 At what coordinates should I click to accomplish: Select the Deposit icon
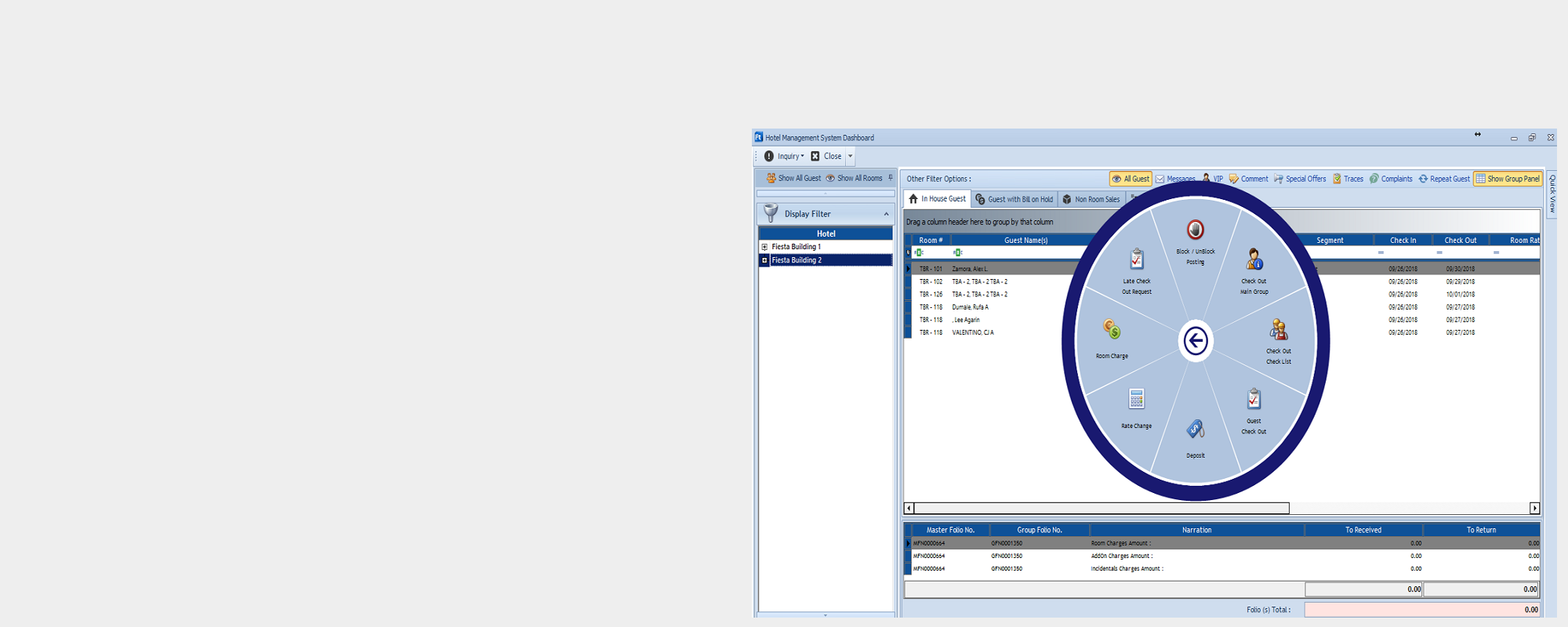coord(1195,429)
